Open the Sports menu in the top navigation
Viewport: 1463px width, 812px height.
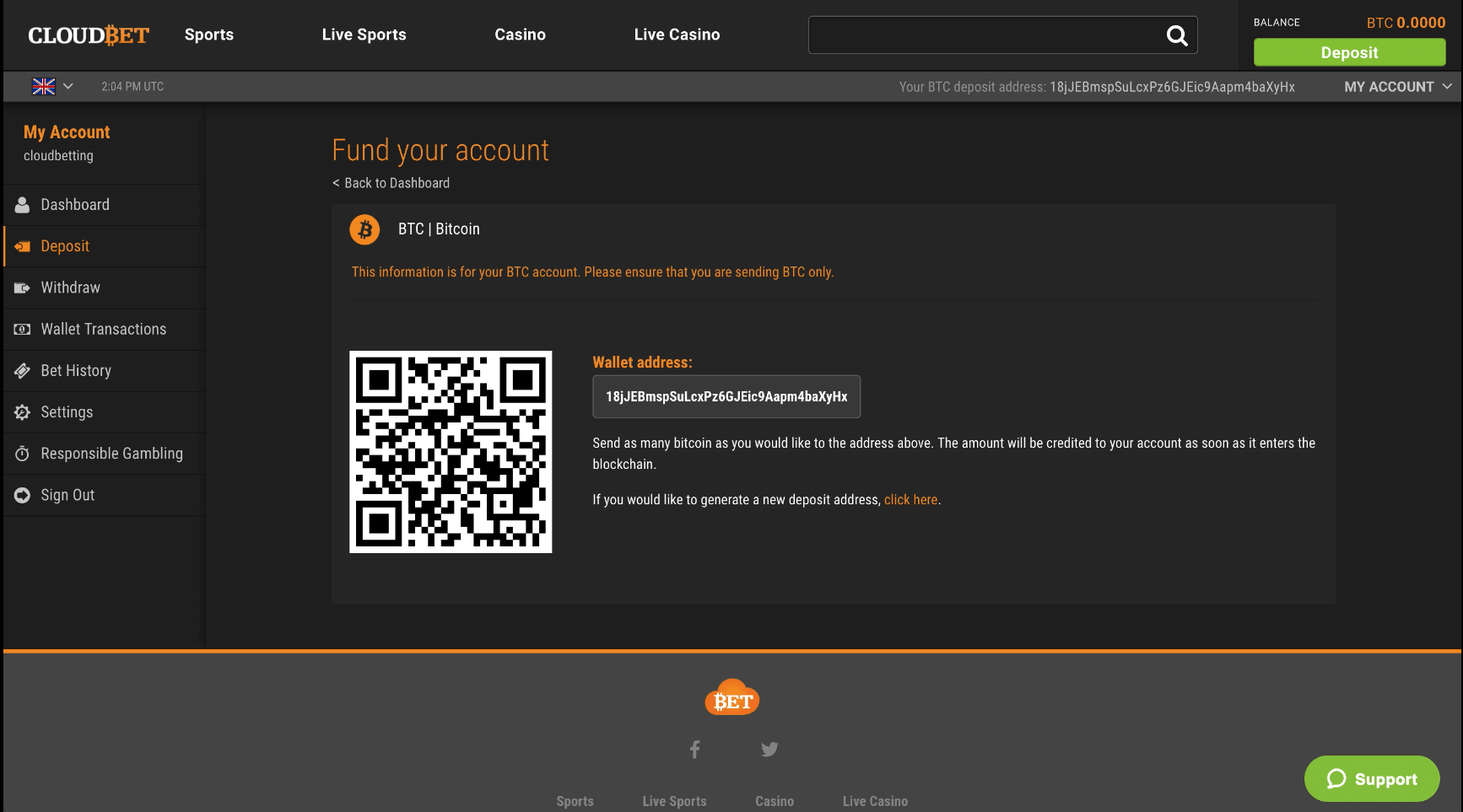(209, 35)
